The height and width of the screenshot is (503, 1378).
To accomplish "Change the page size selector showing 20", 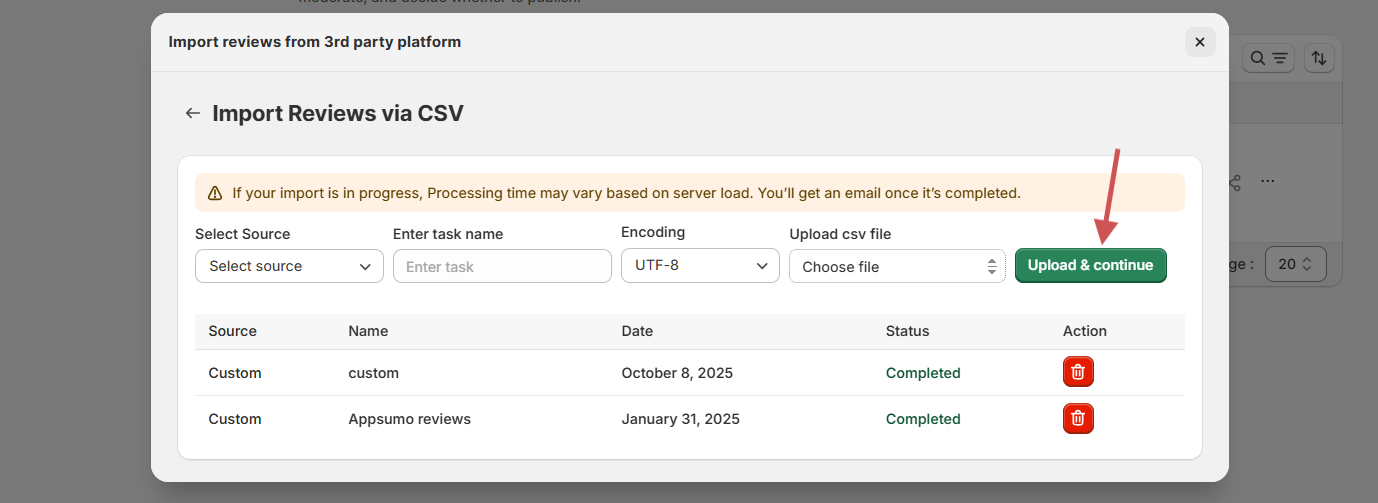I will pos(1295,264).
